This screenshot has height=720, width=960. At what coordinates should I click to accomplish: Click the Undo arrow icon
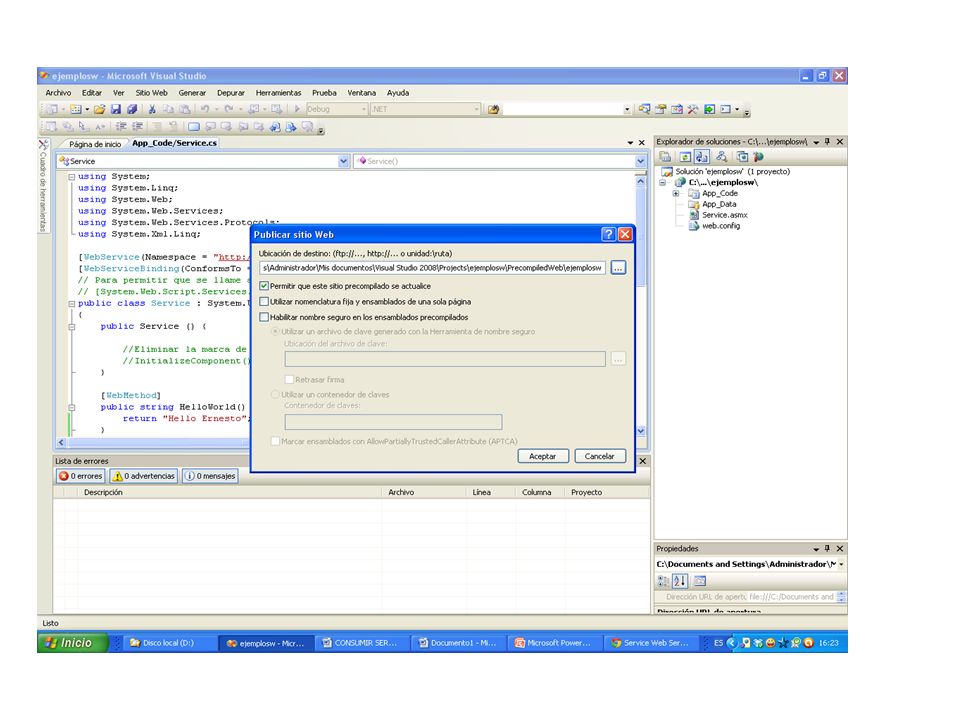tap(204, 109)
